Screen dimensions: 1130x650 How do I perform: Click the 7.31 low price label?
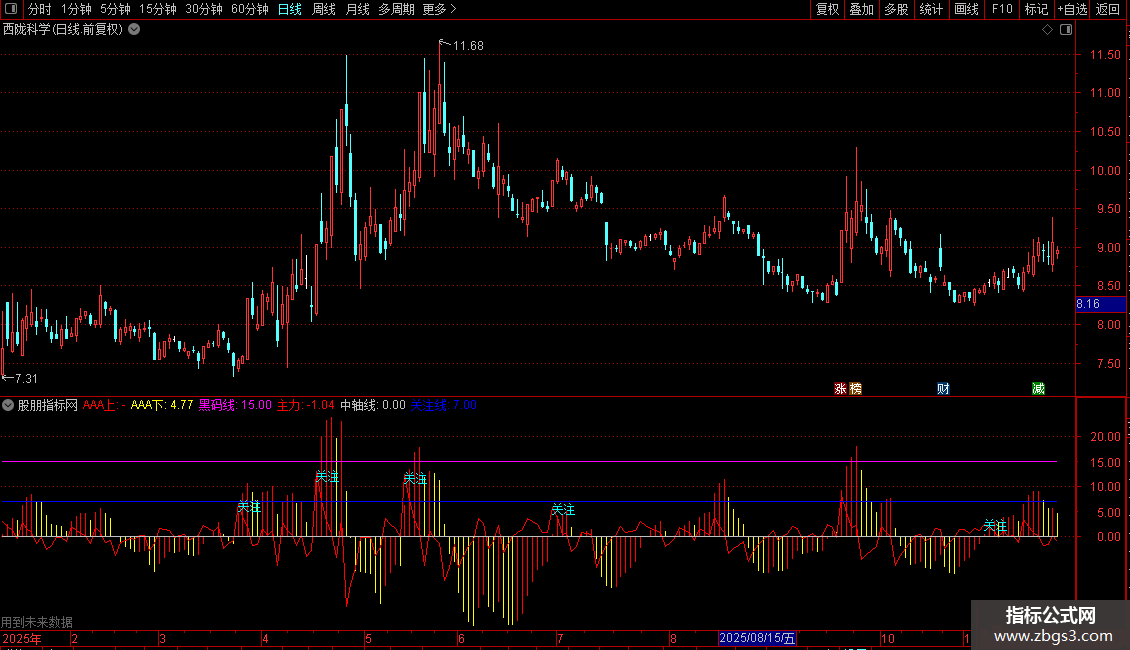pos(26,378)
